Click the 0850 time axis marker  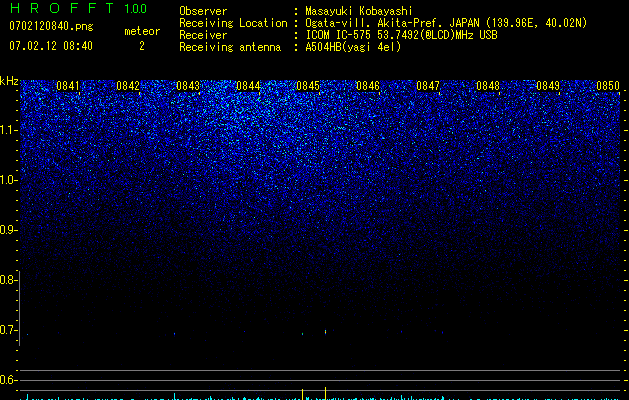click(x=608, y=86)
